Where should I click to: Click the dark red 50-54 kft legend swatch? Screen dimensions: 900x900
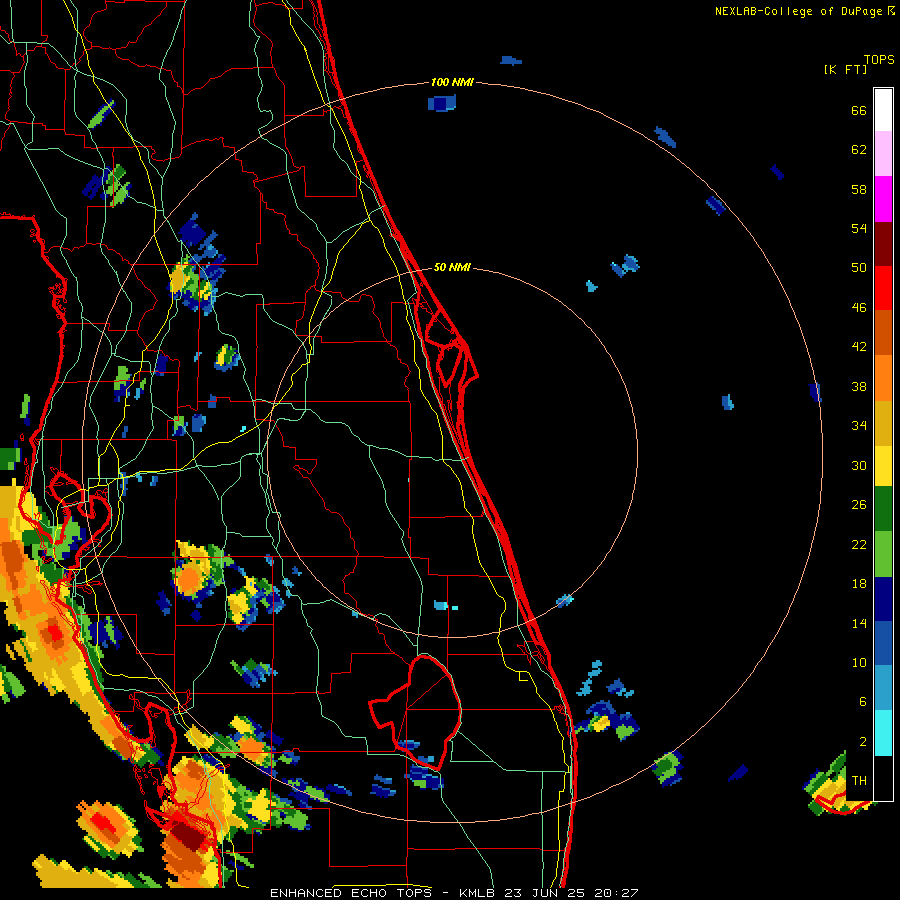pos(883,244)
